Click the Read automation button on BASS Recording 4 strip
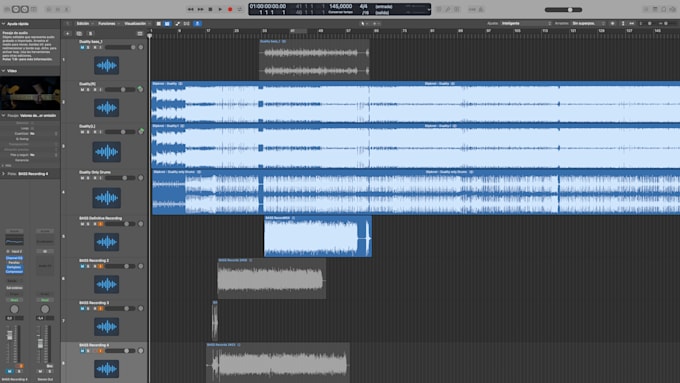This screenshot has width=680, height=383. click(x=14, y=300)
